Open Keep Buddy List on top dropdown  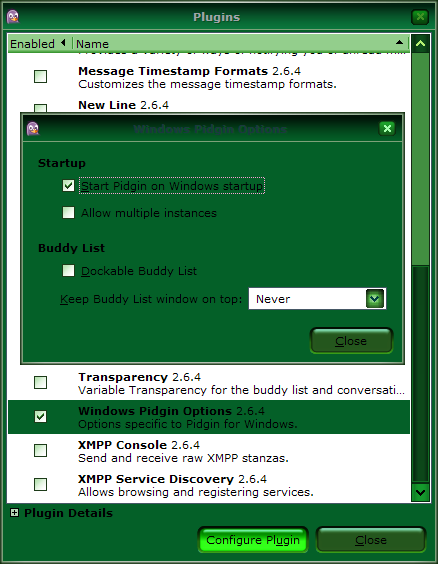pyautogui.click(x=375, y=299)
